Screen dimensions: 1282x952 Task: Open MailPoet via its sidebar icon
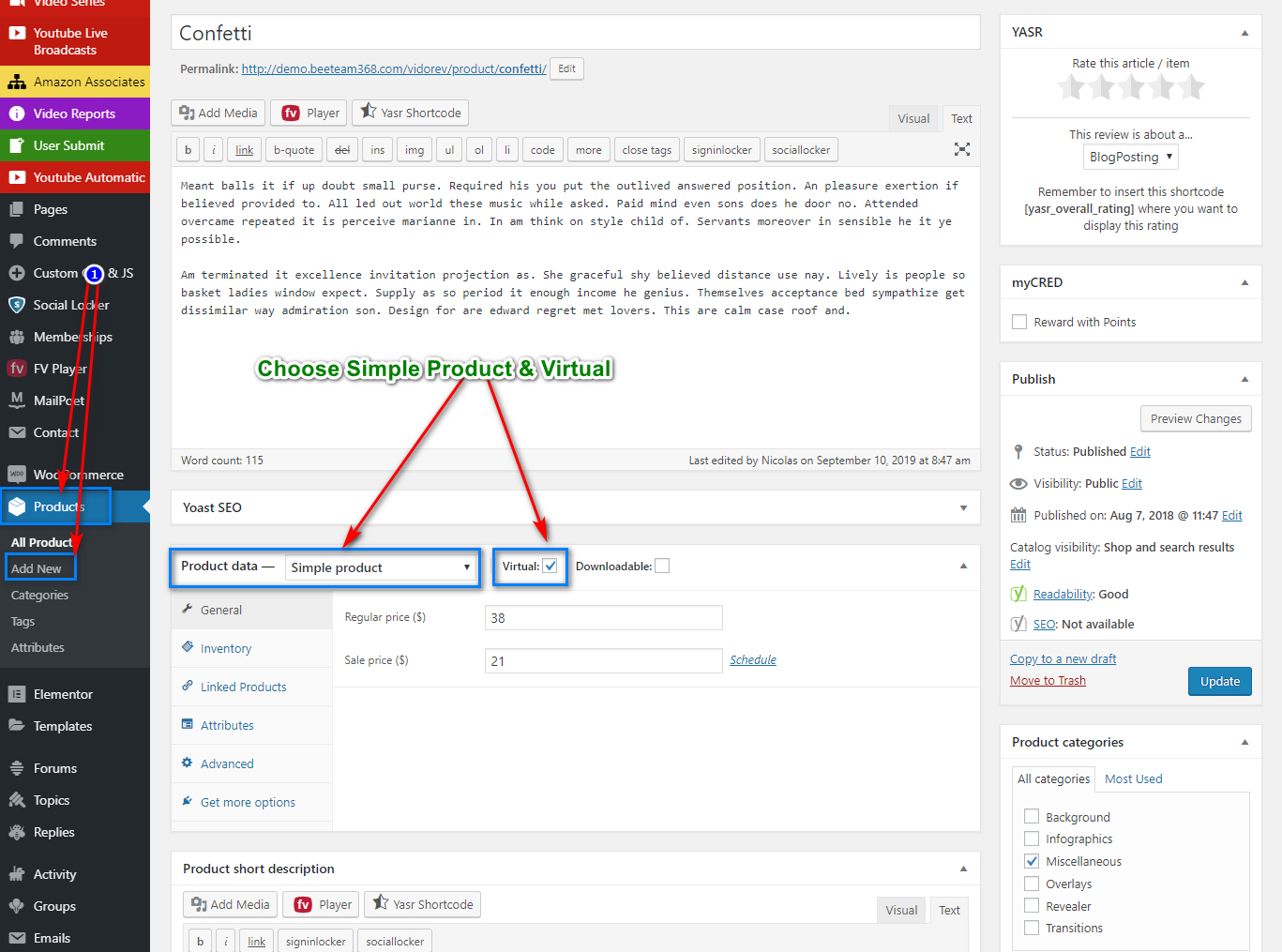coord(17,400)
